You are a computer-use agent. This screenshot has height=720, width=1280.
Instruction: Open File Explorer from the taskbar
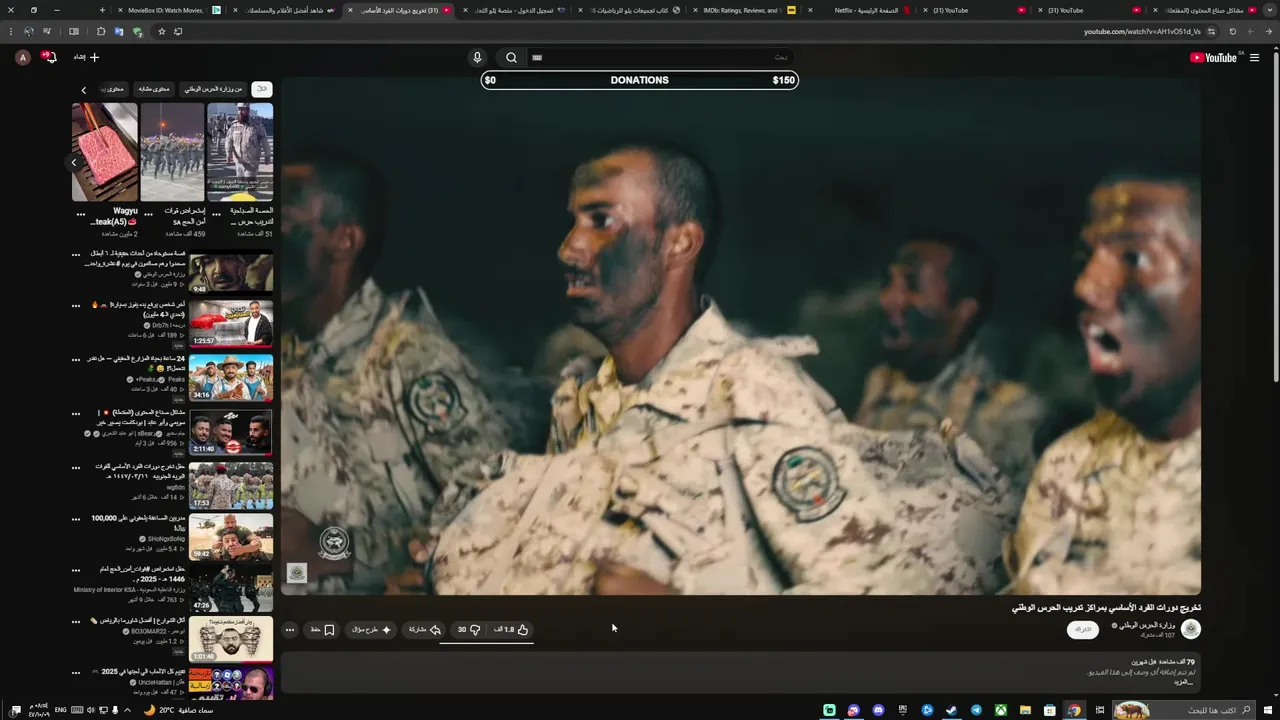pos(1025,710)
